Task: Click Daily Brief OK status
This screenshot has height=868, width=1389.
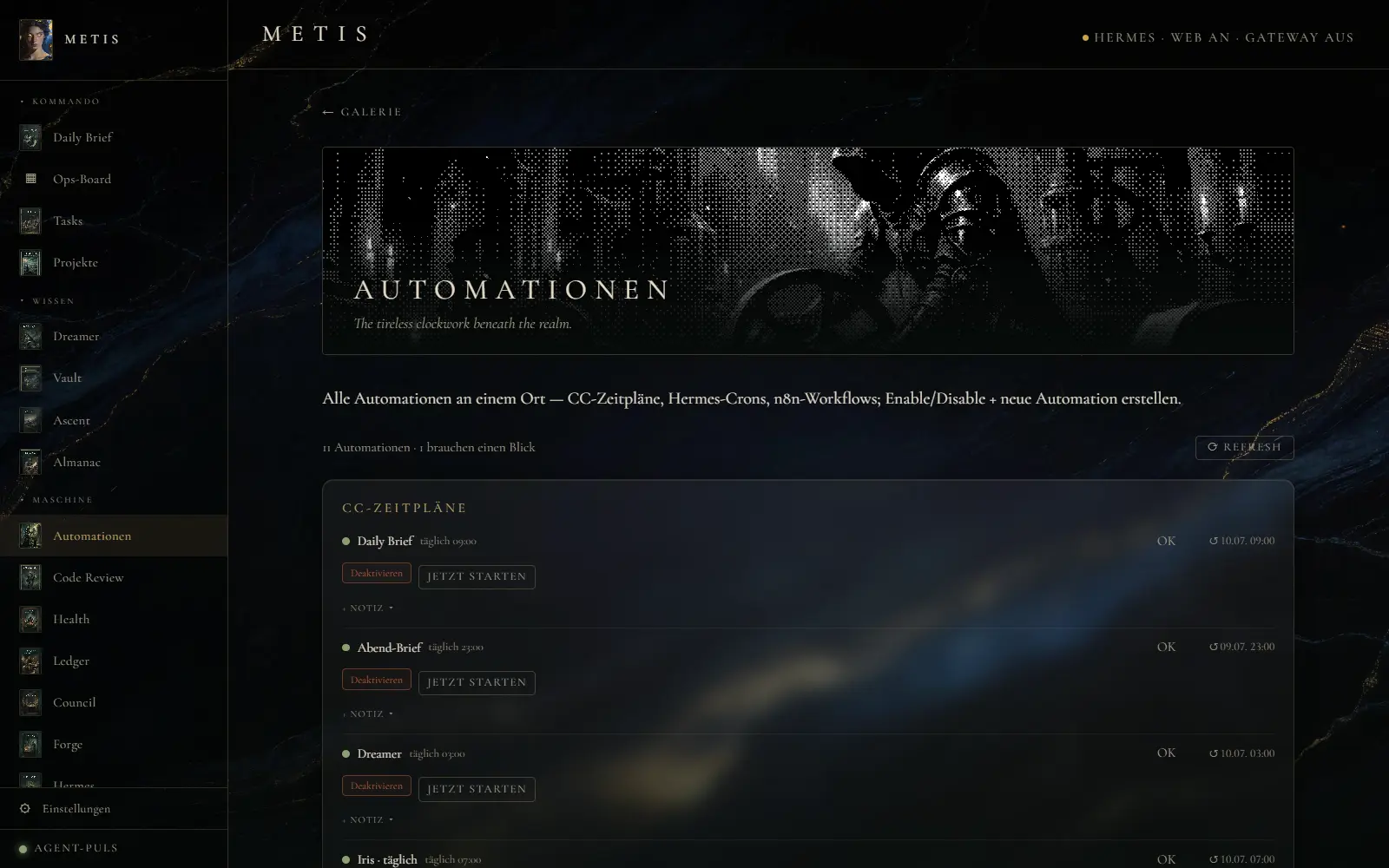Action: (1166, 541)
